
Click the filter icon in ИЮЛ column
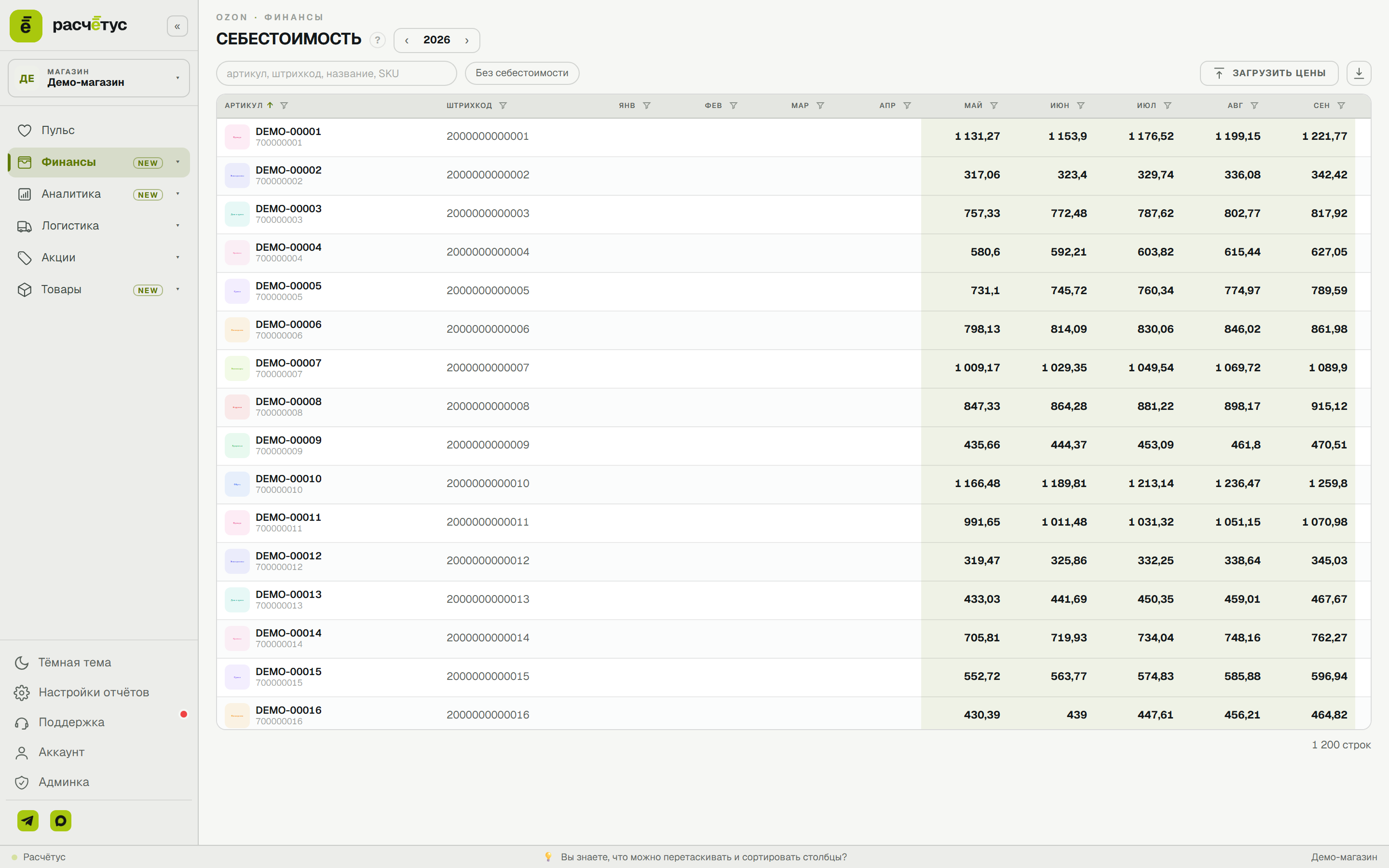[x=1168, y=106]
